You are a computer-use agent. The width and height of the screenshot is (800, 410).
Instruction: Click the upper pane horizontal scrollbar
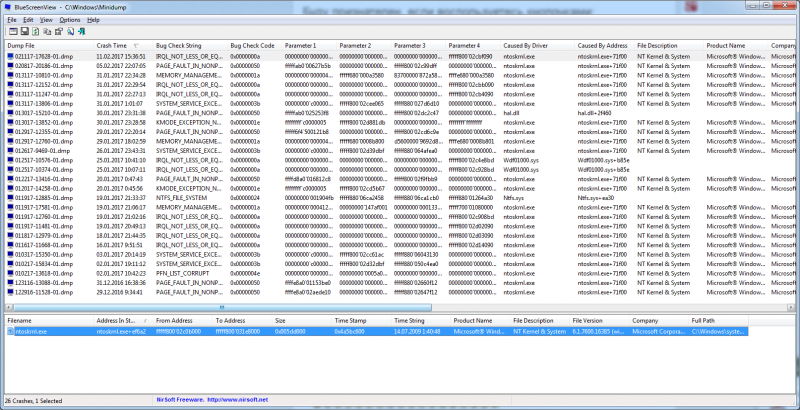tap(400, 309)
